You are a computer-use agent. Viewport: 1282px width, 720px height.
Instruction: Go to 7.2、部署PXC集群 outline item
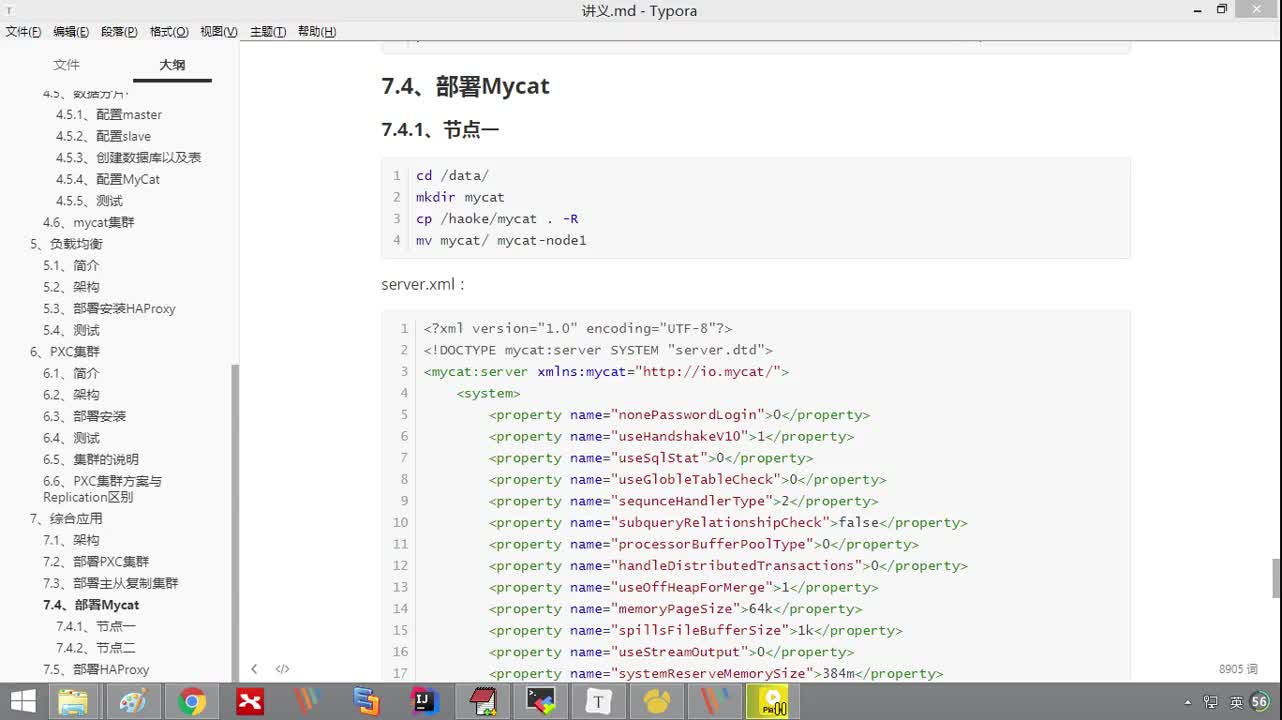coord(96,562)
